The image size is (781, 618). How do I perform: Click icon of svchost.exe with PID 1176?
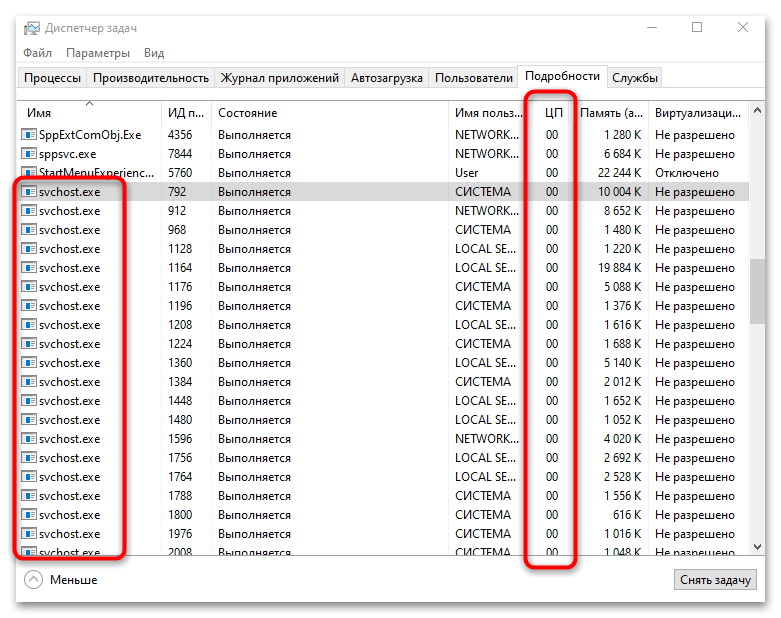tap(29, 286)
